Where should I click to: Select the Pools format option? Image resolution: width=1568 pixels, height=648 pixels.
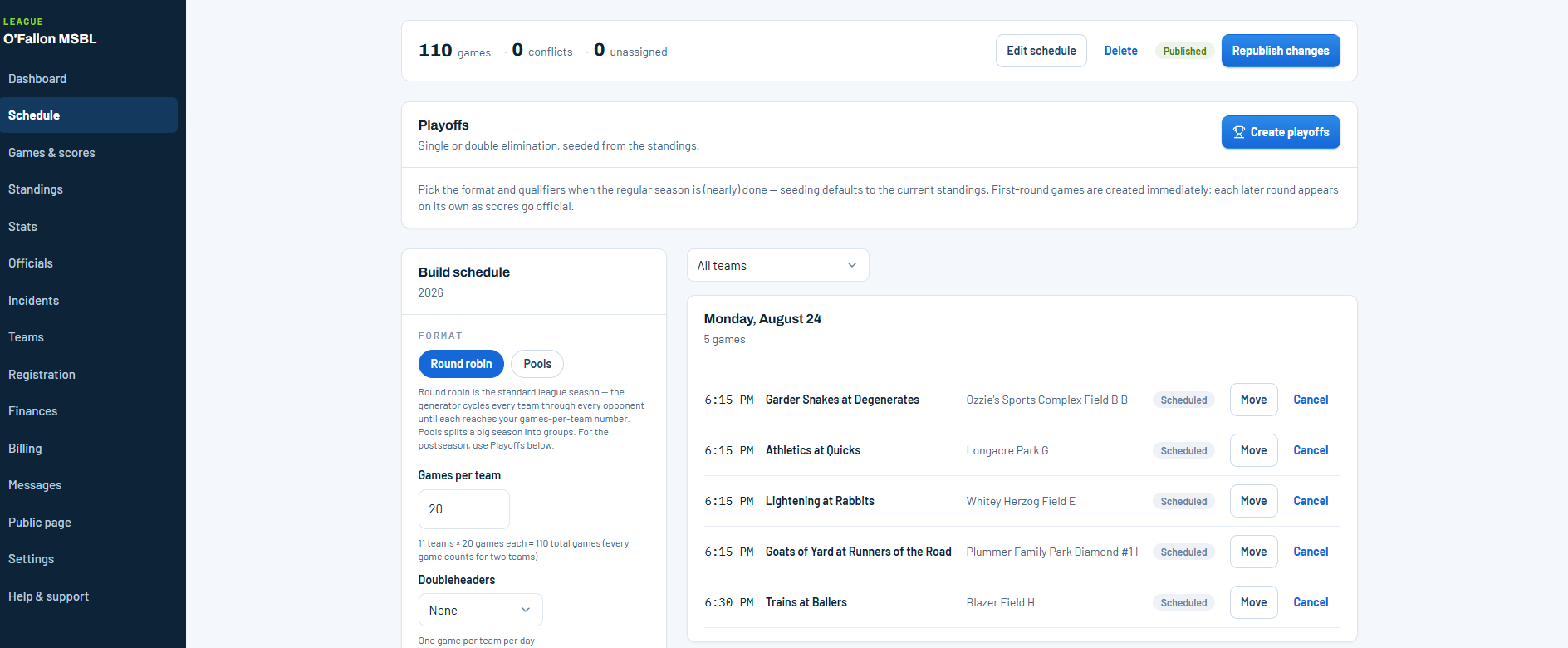point(537,364)
